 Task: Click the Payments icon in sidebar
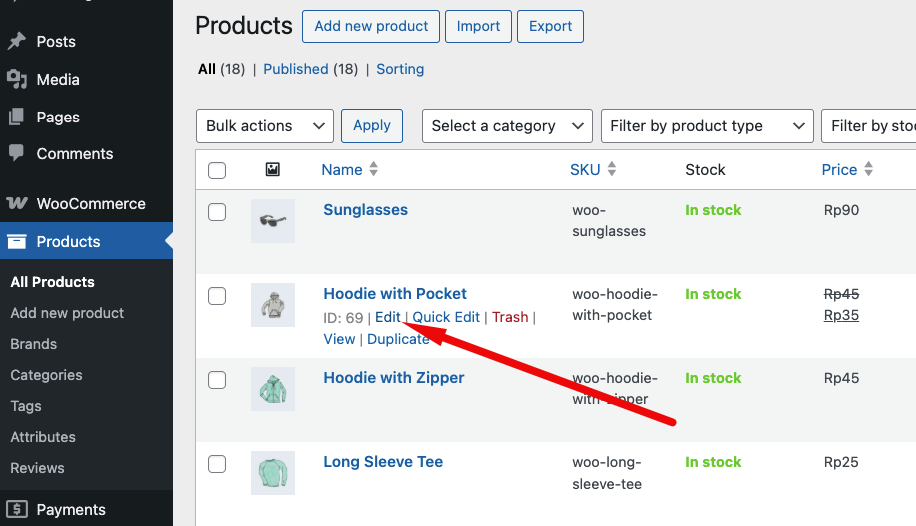coord(16,509)
